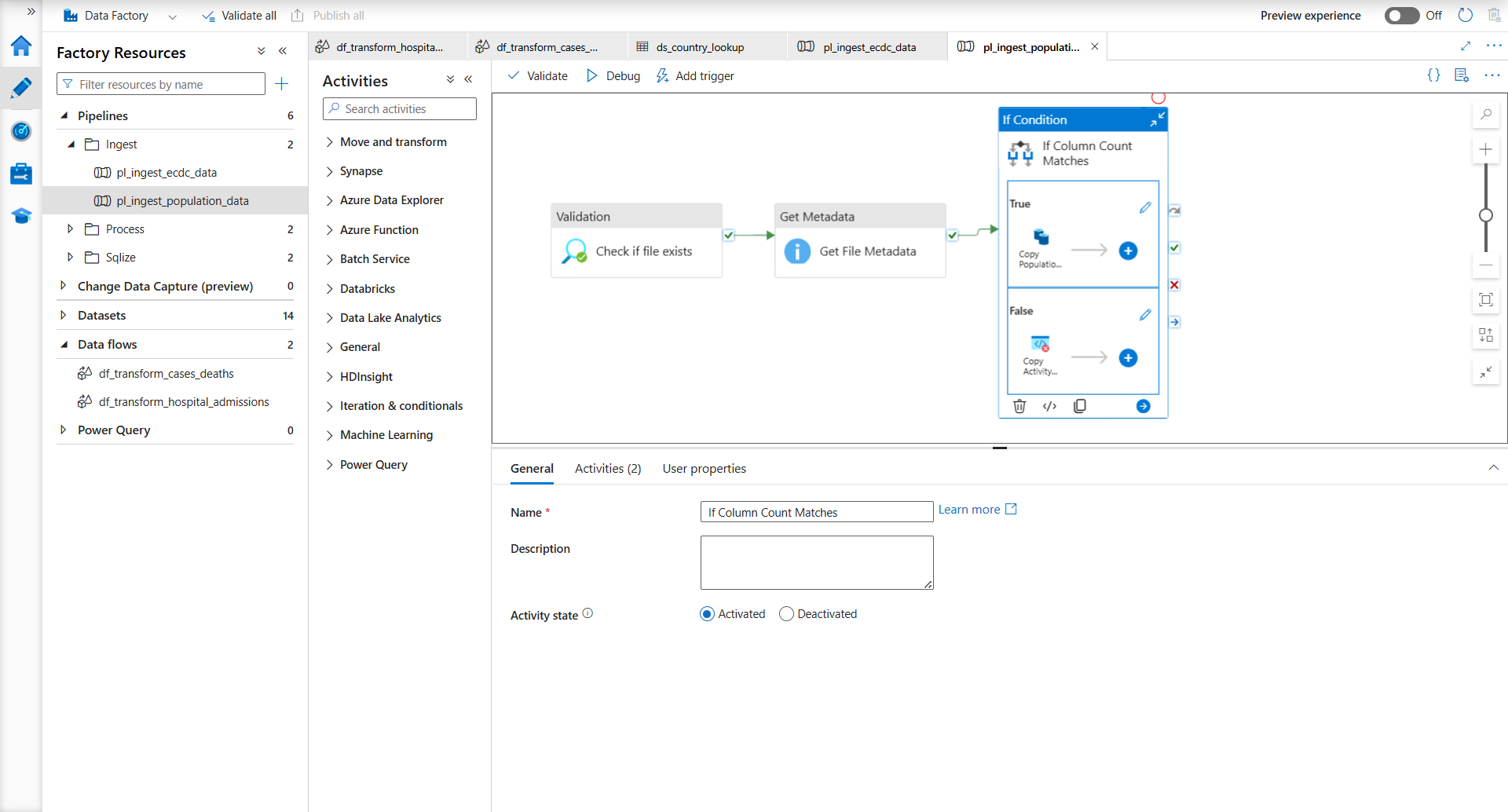Collapse the If Condition activity box

coord(1158,119)
